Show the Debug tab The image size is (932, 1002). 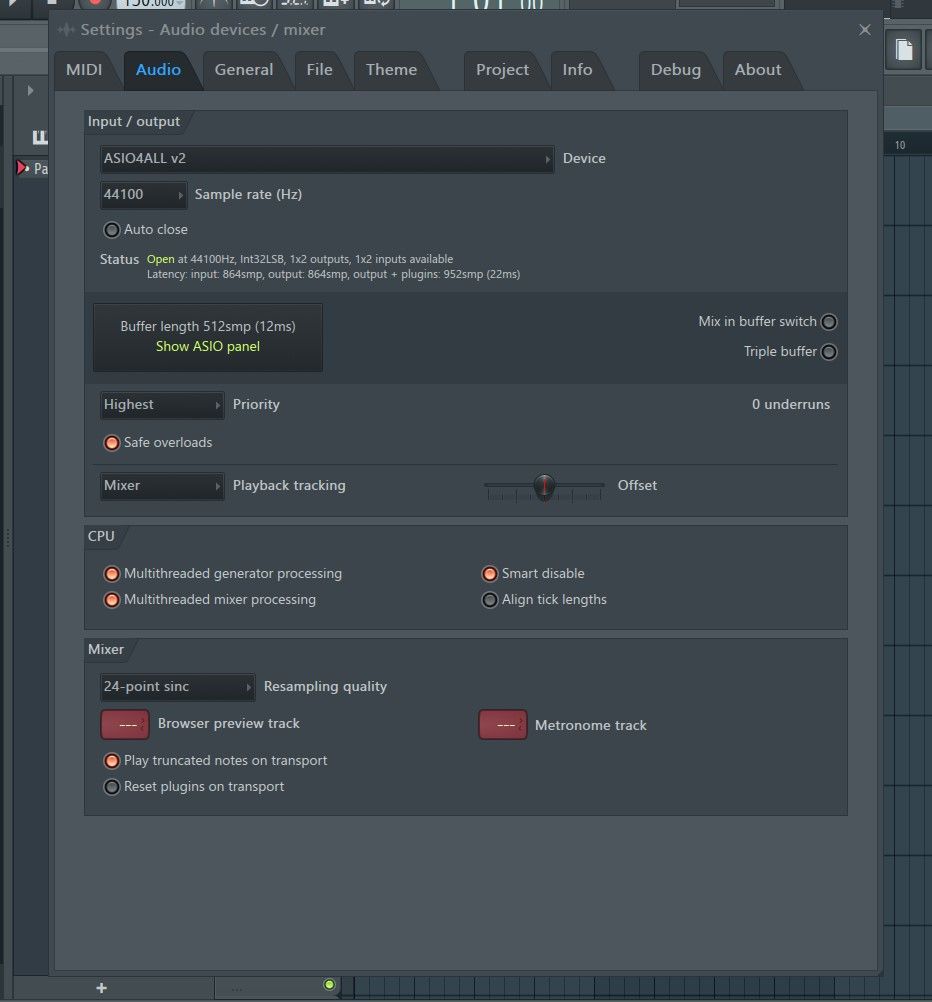(676, 70)
